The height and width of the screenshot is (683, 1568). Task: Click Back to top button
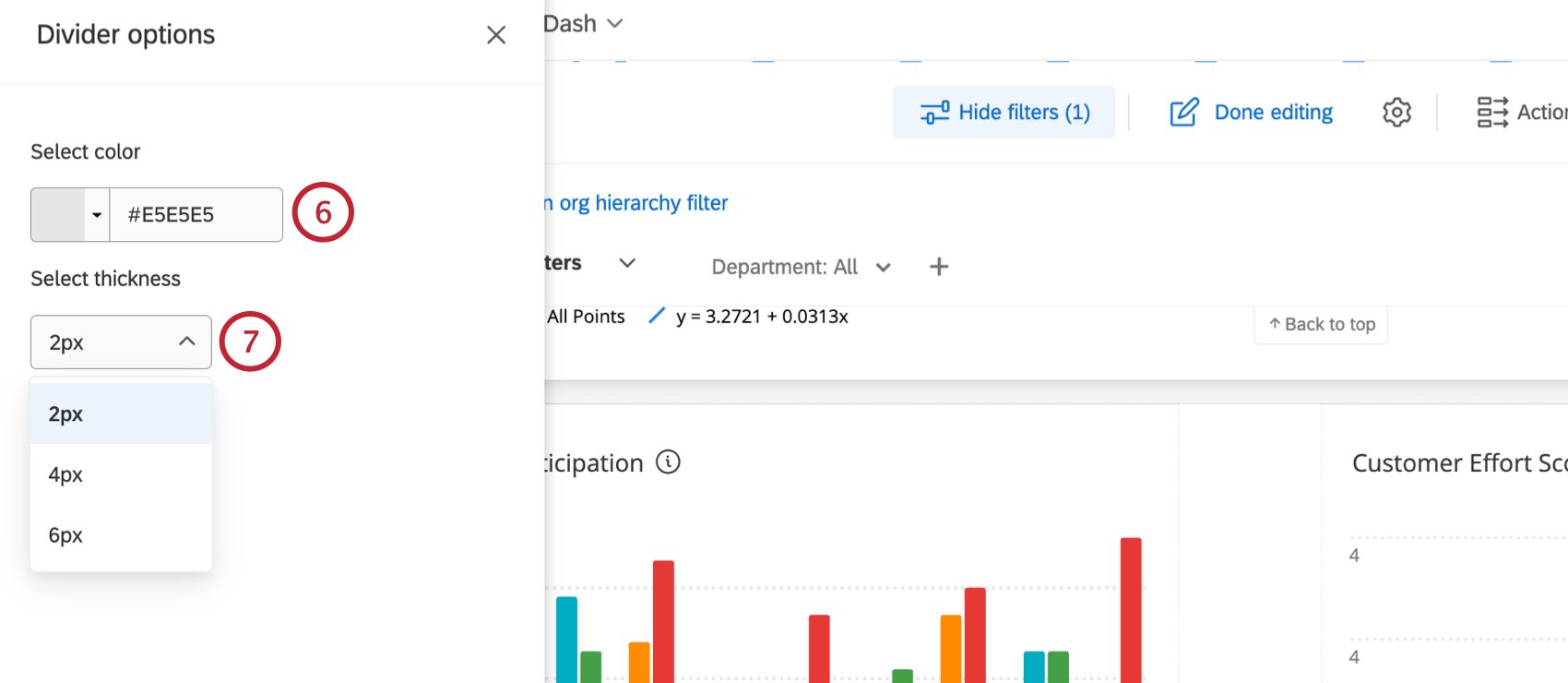point(1321,325)
